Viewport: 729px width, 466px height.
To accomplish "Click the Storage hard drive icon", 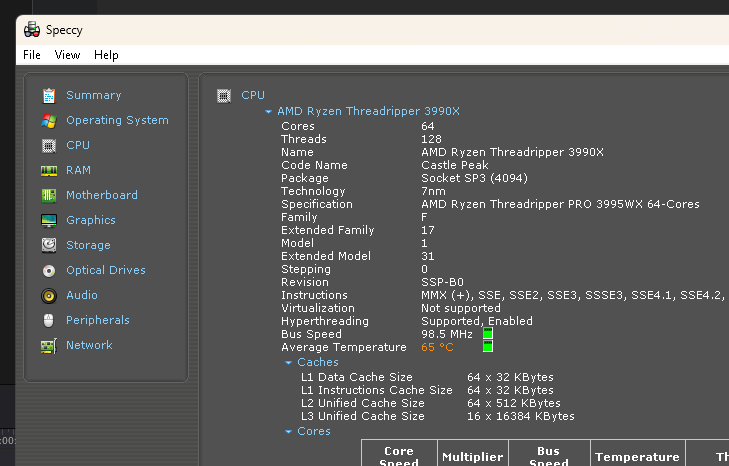I will click(49, 245).
